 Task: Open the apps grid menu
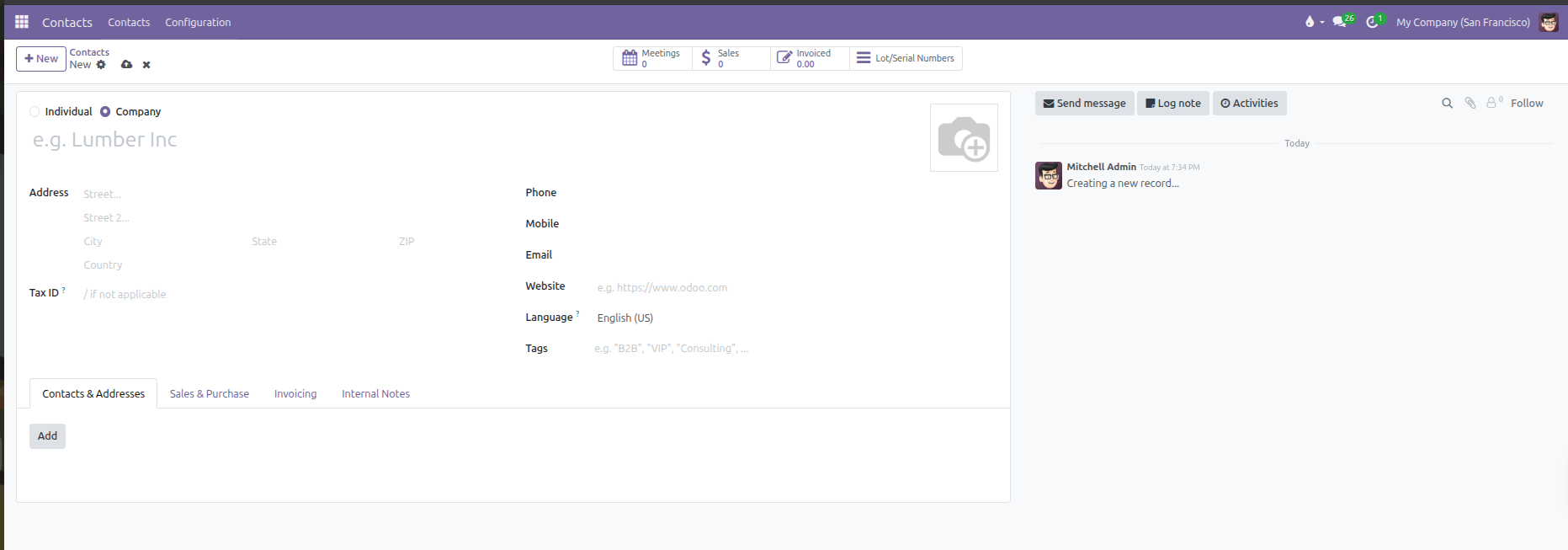[22, 22]
